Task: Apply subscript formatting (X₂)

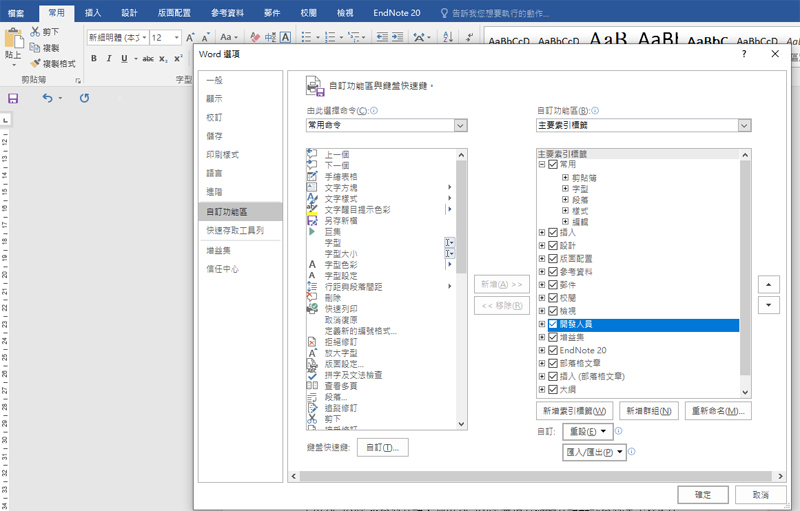Action: coord(163,59)
